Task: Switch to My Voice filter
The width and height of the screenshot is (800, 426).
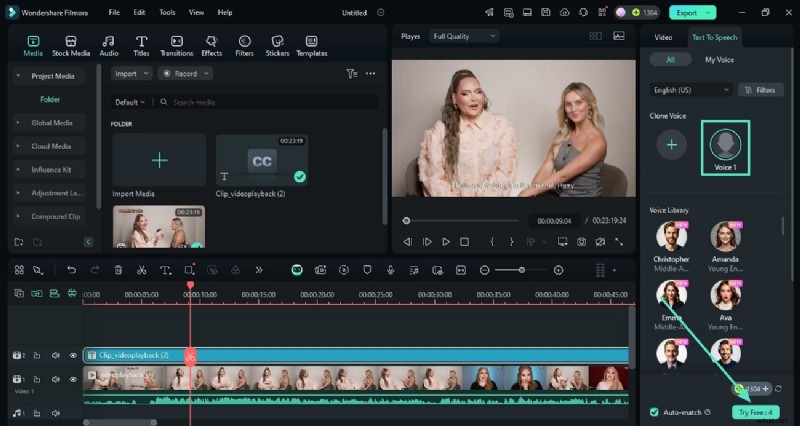Action: click(719, 60)
